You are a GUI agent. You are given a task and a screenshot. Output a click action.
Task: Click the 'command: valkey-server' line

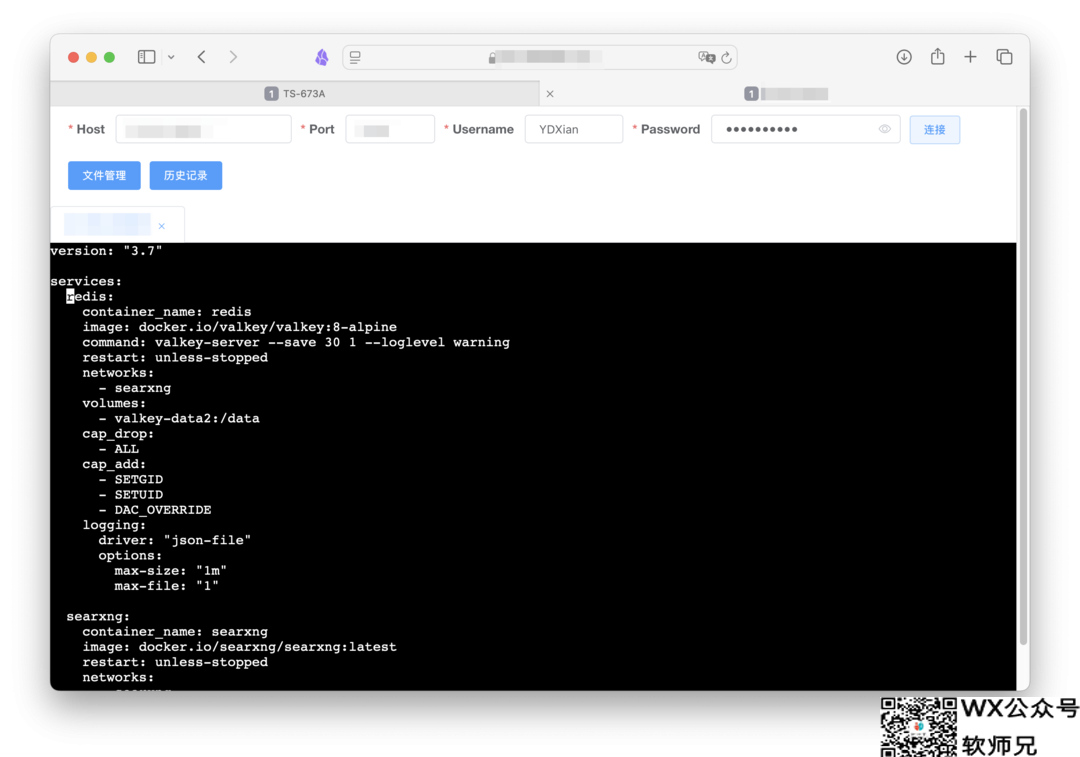[x=296, y=342]
